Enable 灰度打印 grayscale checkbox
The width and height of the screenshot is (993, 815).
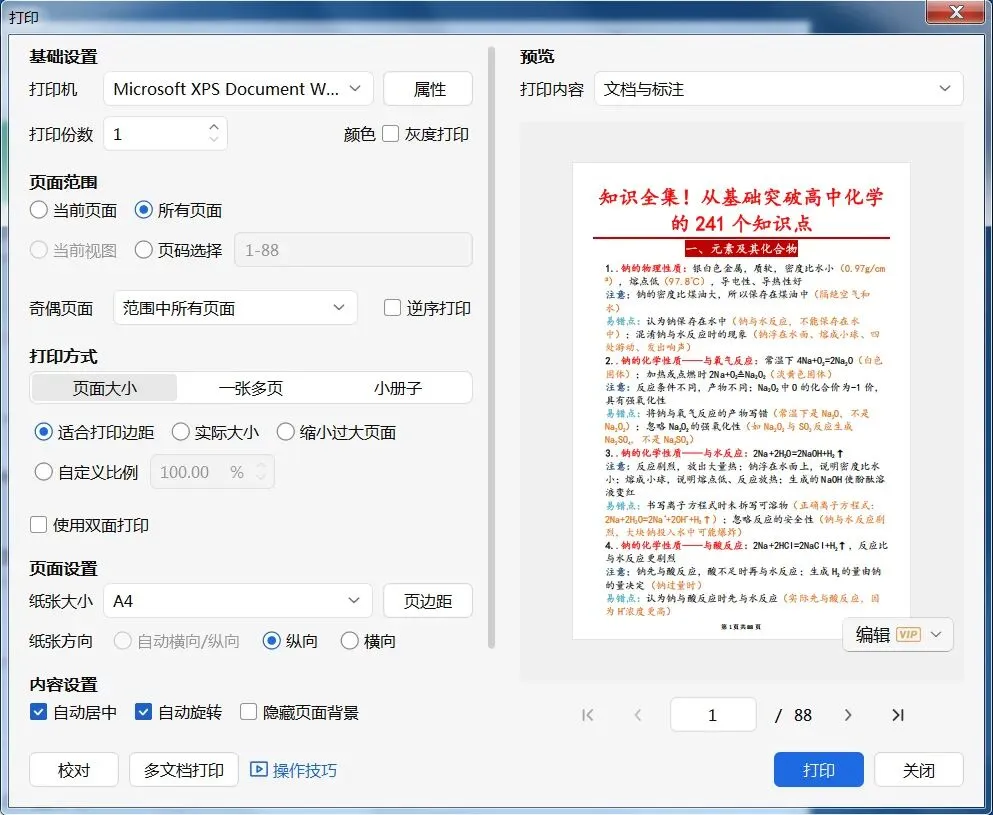[391, 134]
